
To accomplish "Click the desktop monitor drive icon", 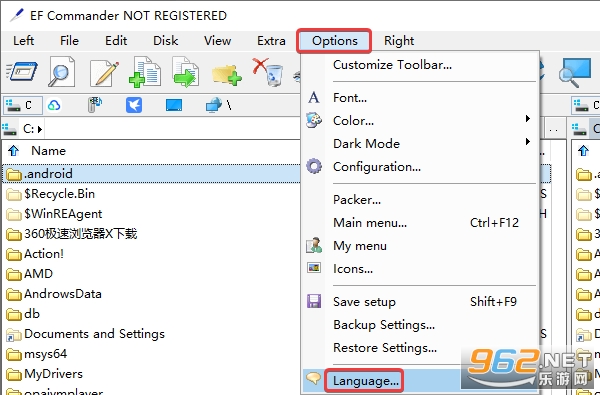I will [x=174, y=105].
